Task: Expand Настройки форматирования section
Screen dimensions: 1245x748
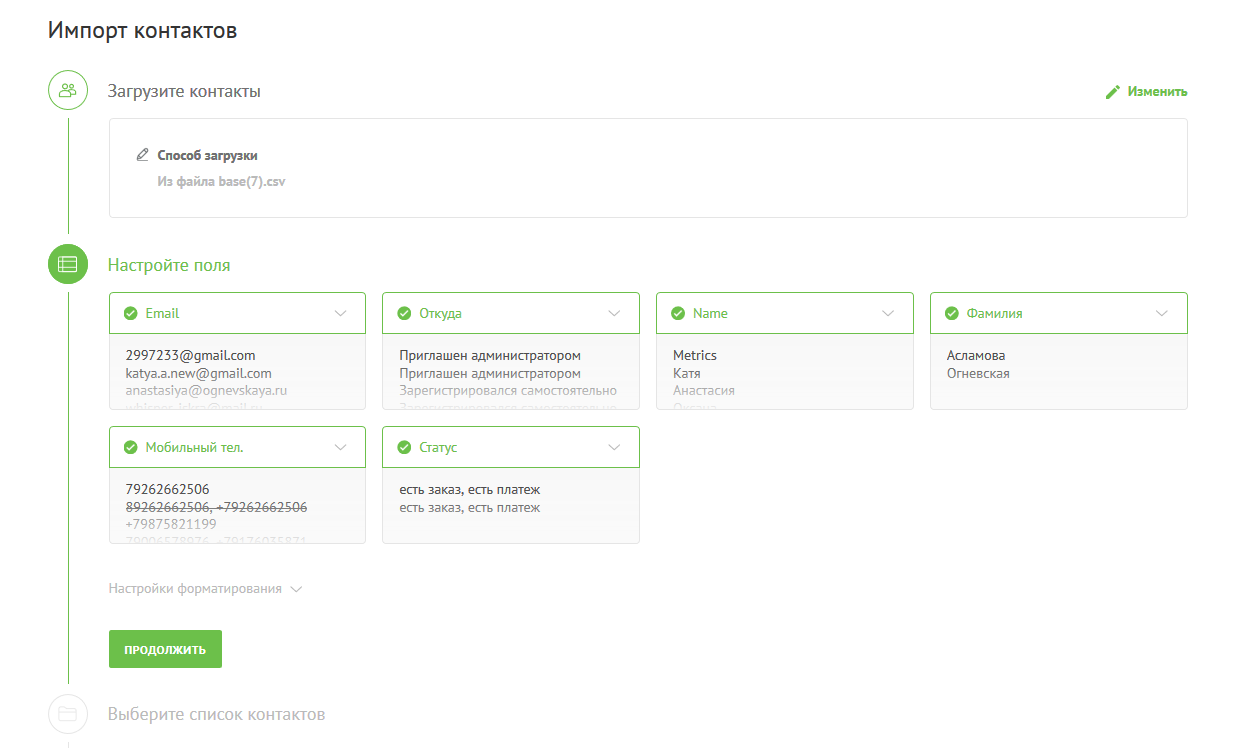Action: tap(205, 589)
